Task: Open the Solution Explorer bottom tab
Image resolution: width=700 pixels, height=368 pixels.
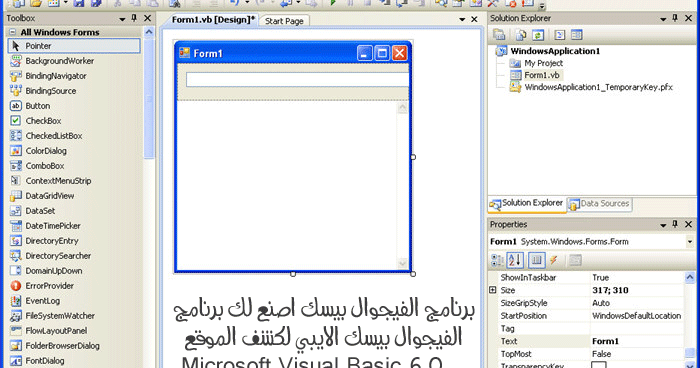Action: click(x=527, y=204)
